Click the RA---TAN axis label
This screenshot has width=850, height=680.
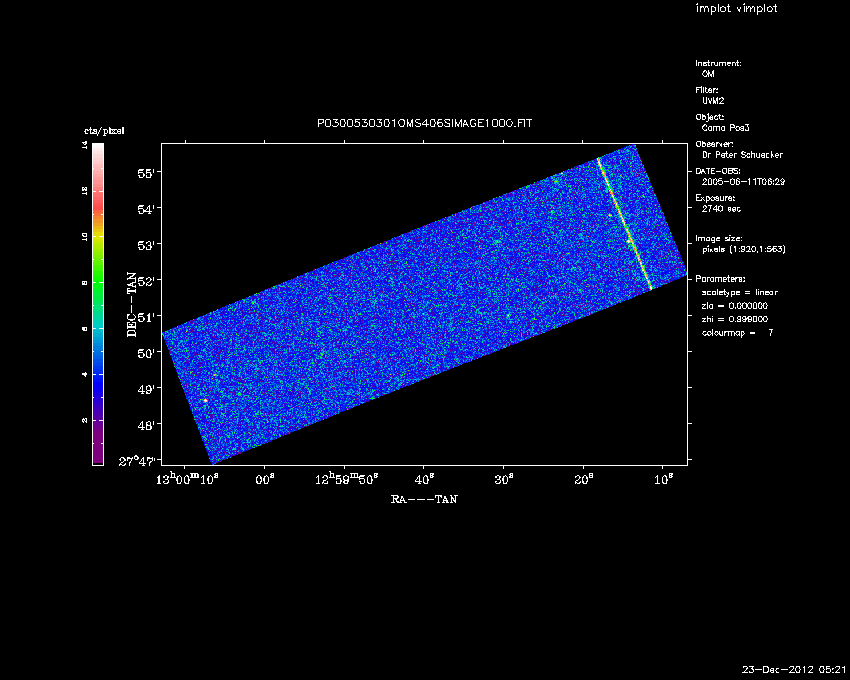(424, 499)
